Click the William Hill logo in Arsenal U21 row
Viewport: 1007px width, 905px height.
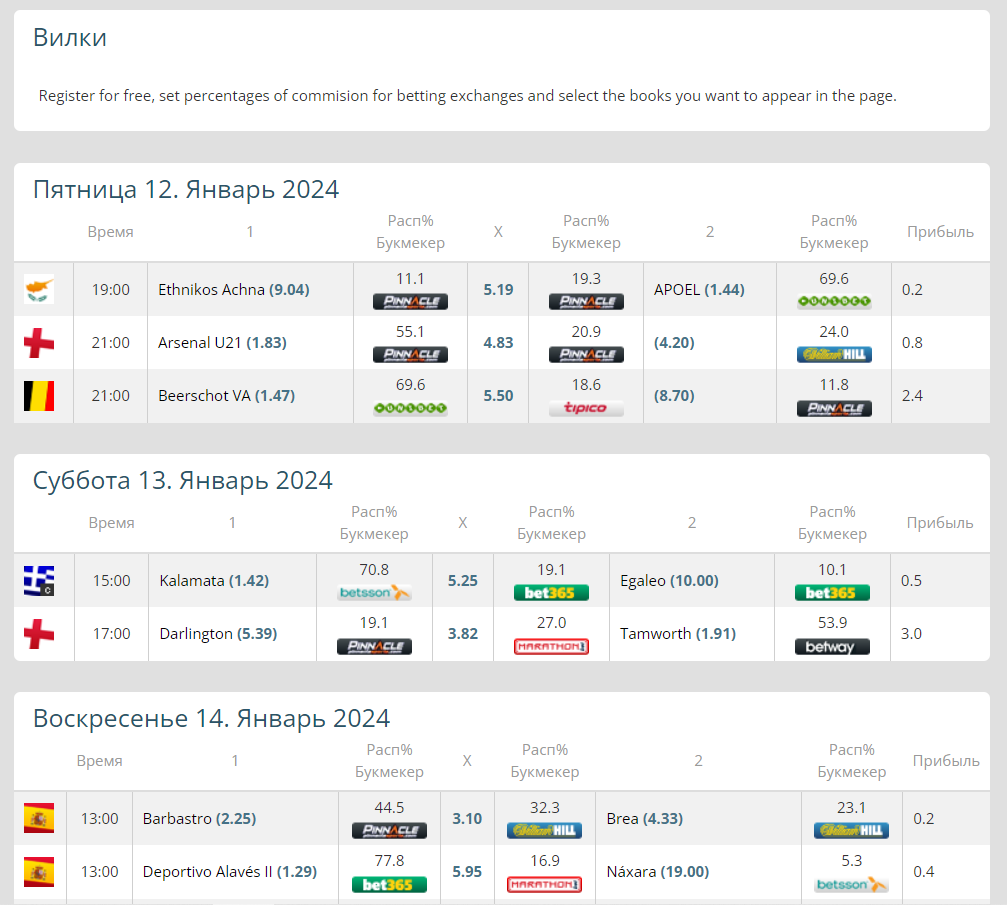834,355
